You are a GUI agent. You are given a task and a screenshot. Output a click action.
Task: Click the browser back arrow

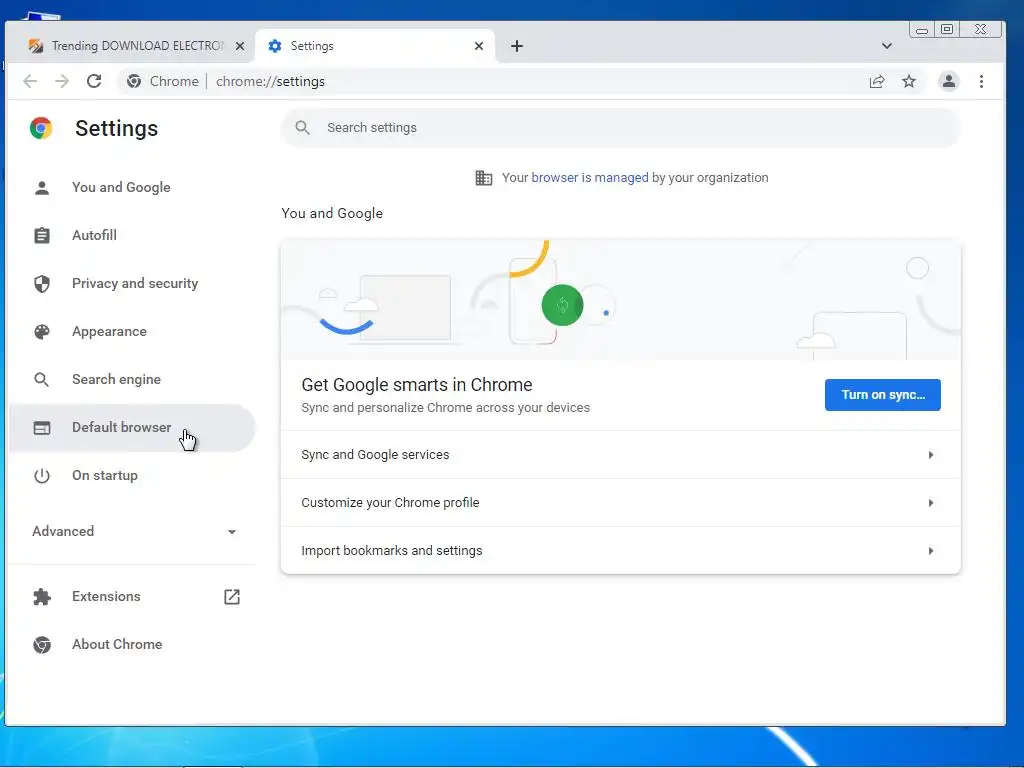pos(30,81)
